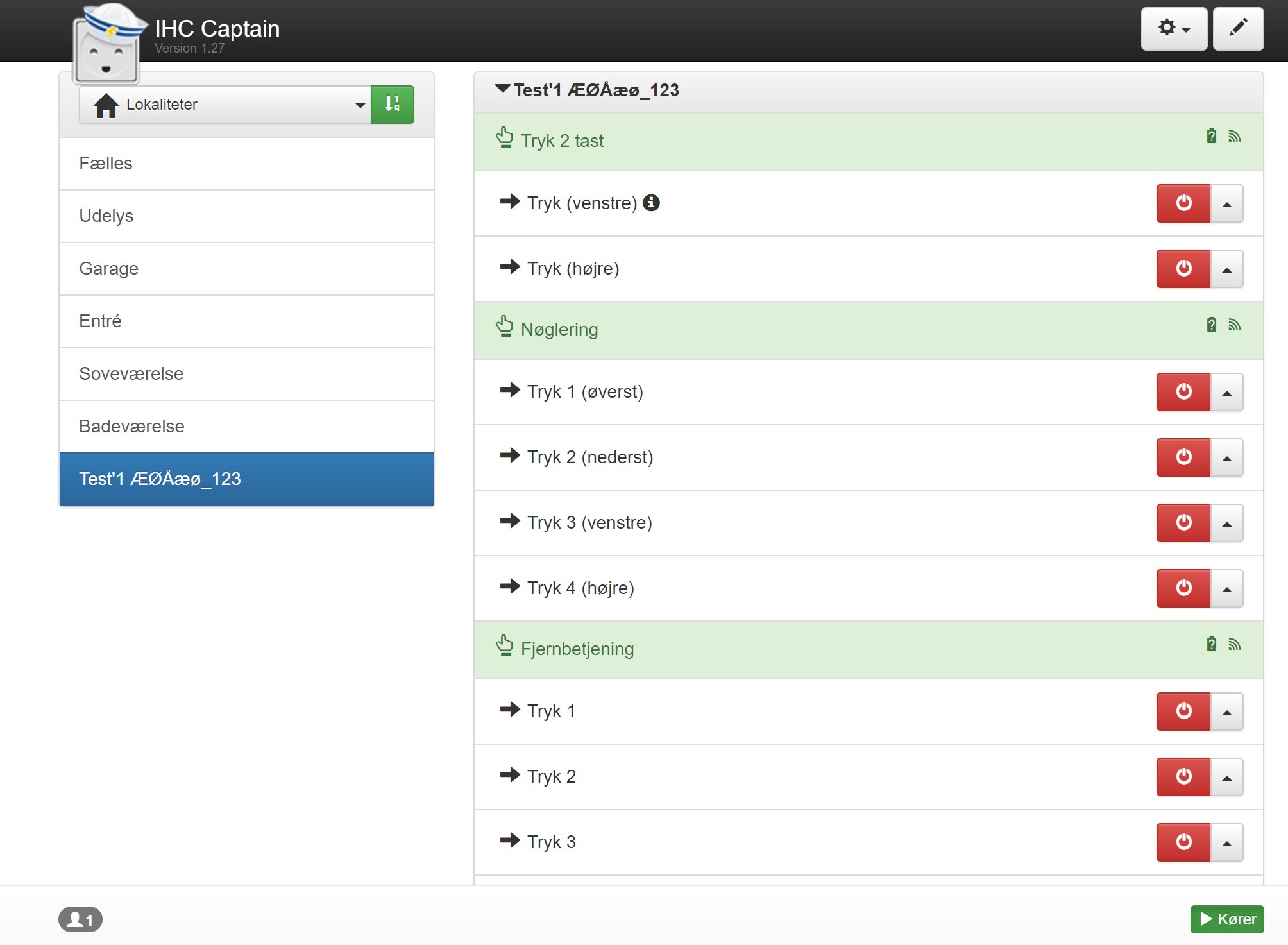Toggle the power button for Fjernbetjening Tryk 1
Viewport: 1288px width, 945px height.
pos(1183,711)
